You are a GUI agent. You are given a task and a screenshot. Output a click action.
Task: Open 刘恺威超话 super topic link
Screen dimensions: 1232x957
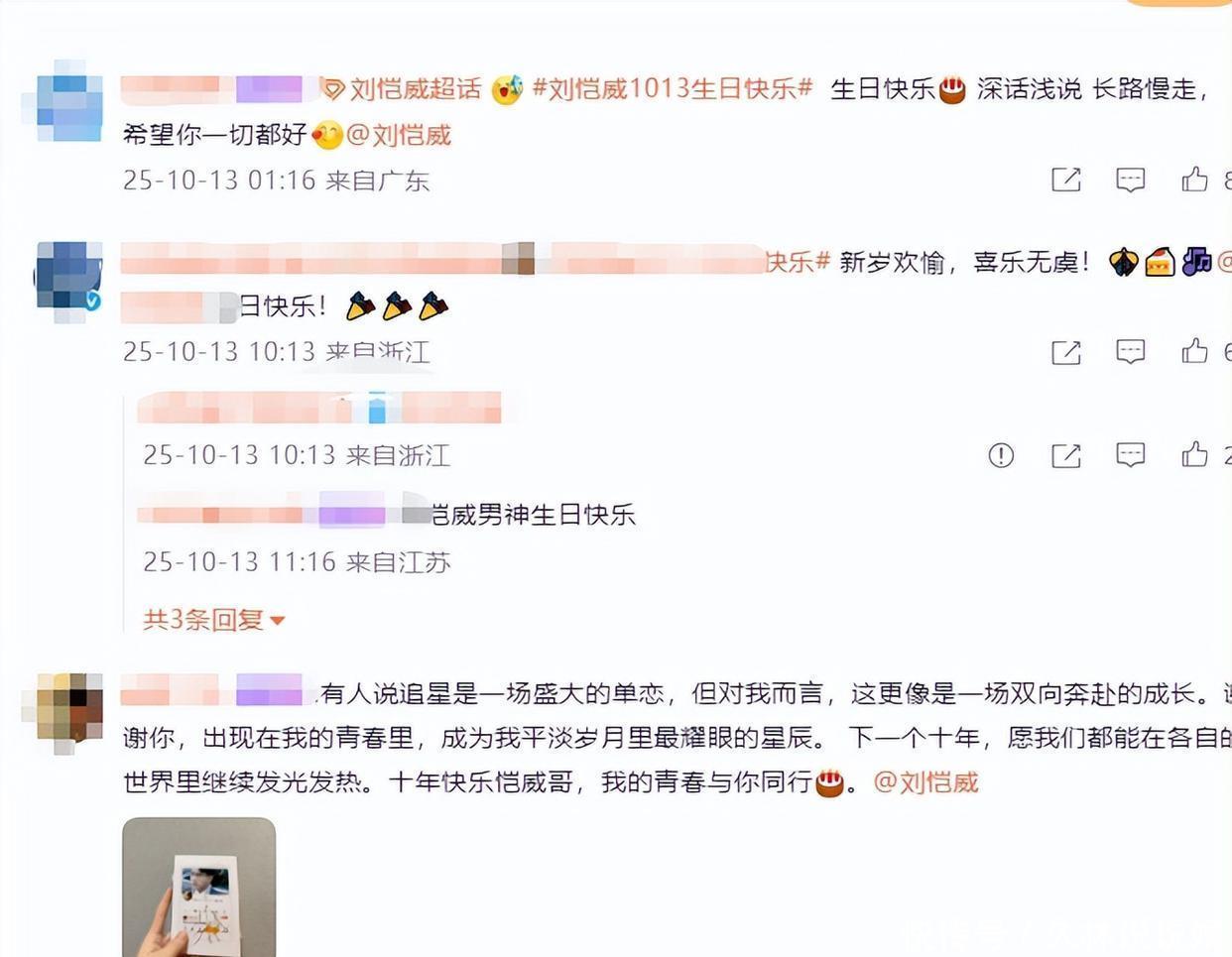402,89
